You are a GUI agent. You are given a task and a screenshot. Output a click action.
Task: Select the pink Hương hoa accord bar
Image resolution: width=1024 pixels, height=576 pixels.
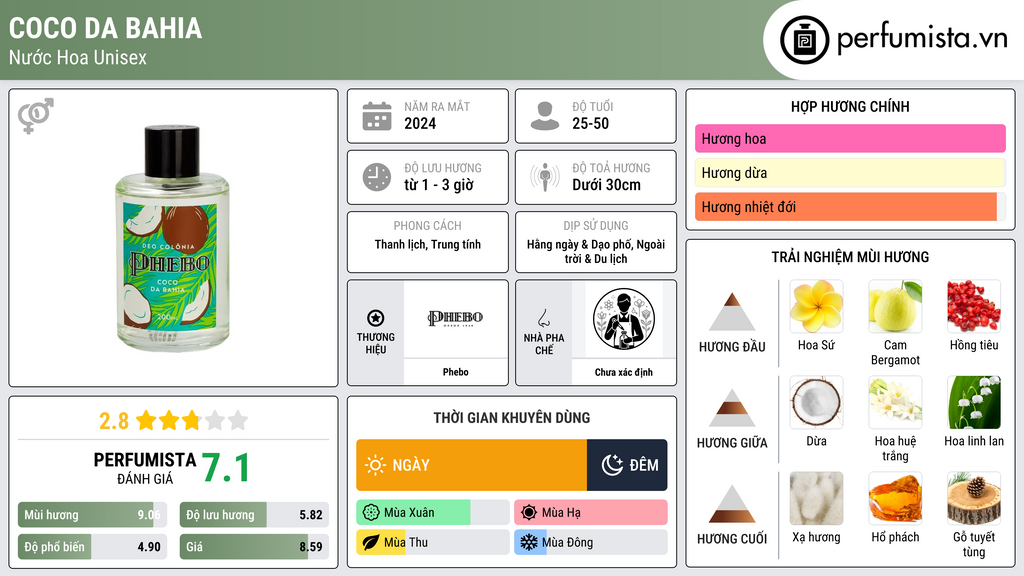[850, 138]
